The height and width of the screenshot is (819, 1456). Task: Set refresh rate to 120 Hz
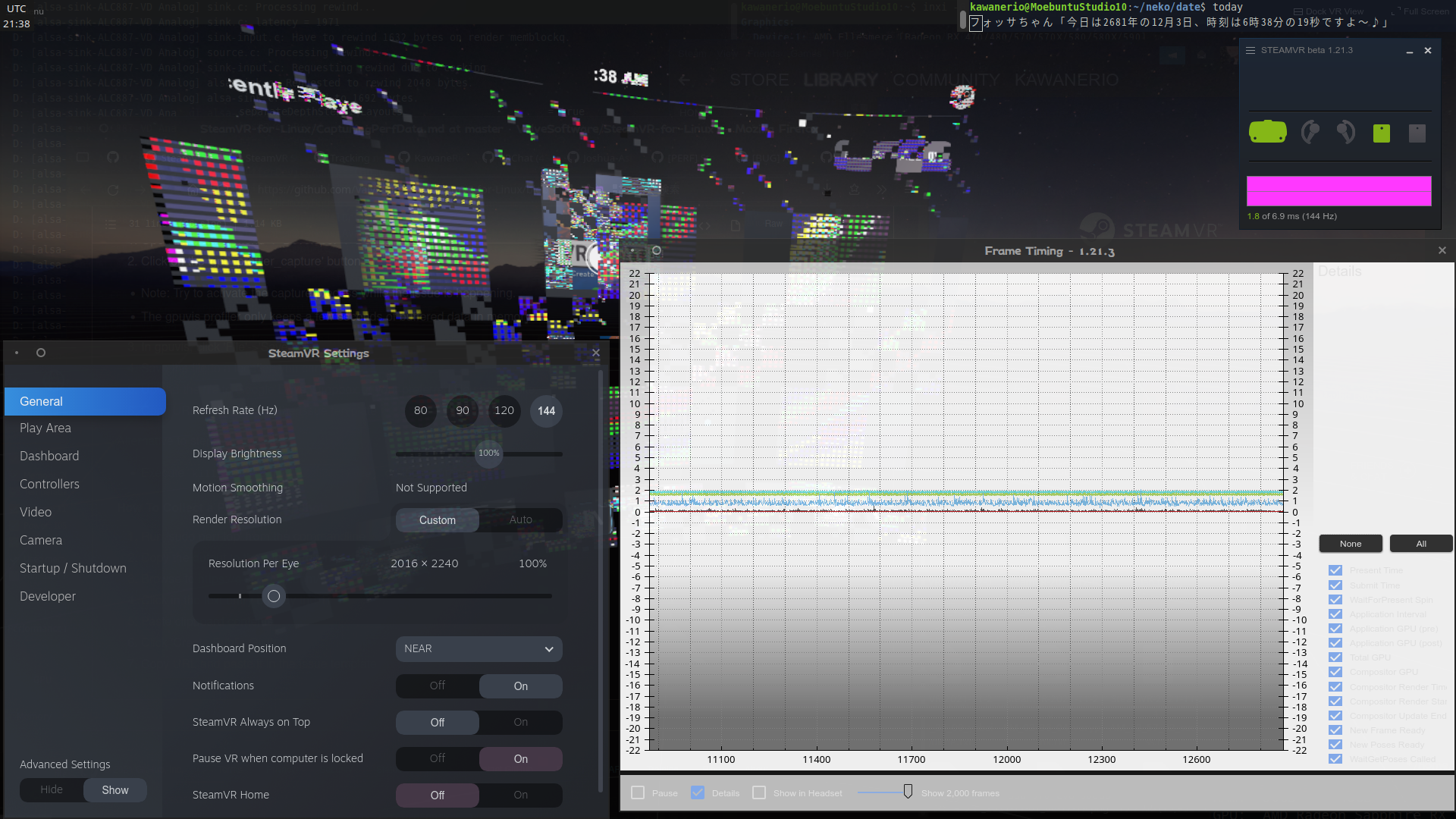[x=504, y=410]
